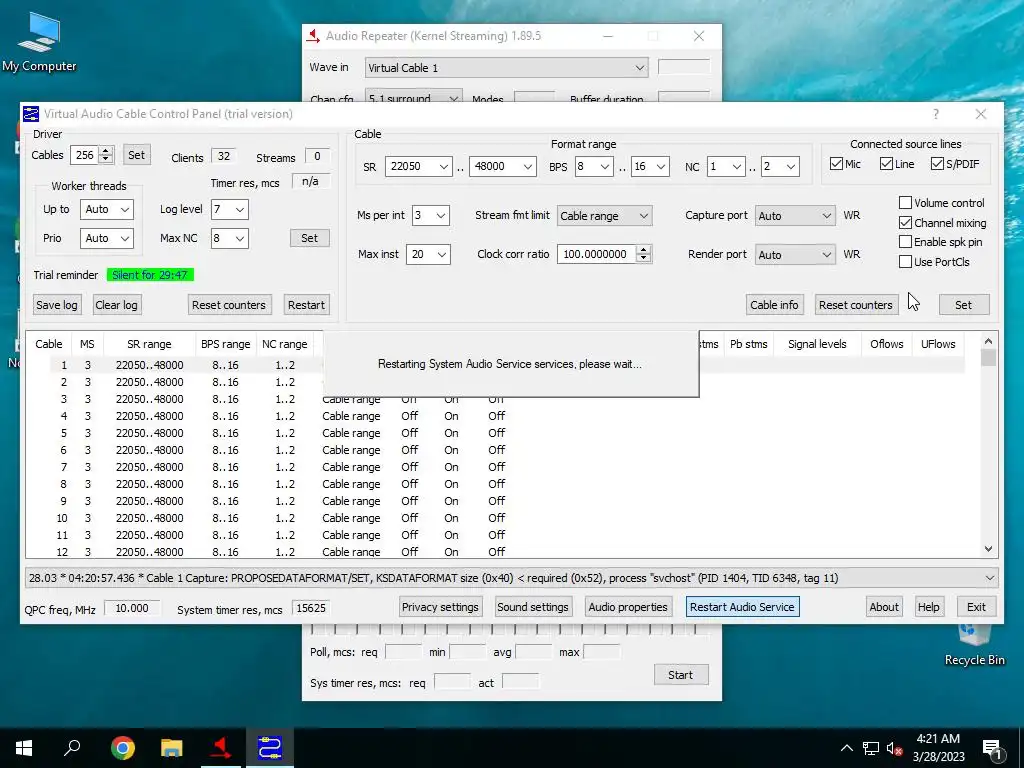Image resolution: width=1024 pixels, height=768 pixels.
Task: Open Audio properties
Action: [628, 607]
